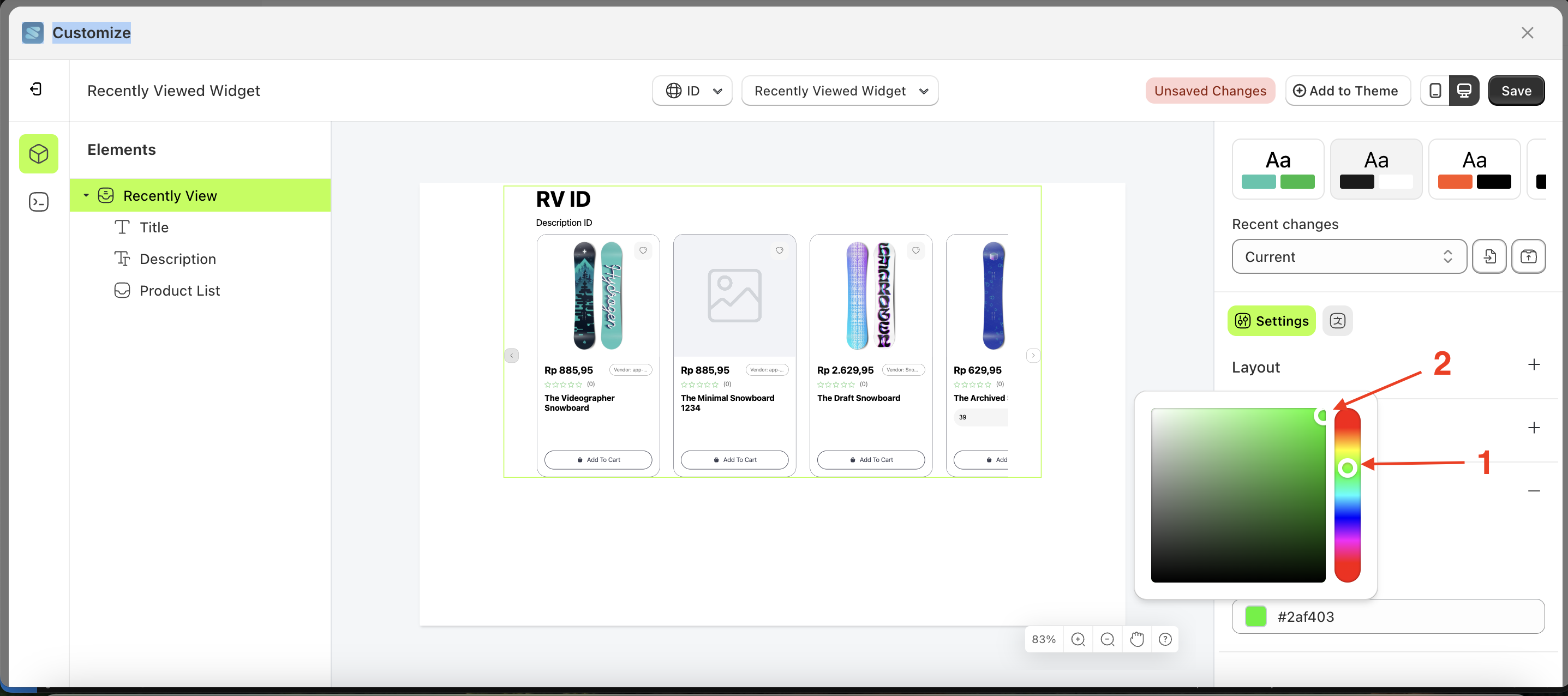Open the Recently Viewed Widget dropdown

[x=840, y=90]
